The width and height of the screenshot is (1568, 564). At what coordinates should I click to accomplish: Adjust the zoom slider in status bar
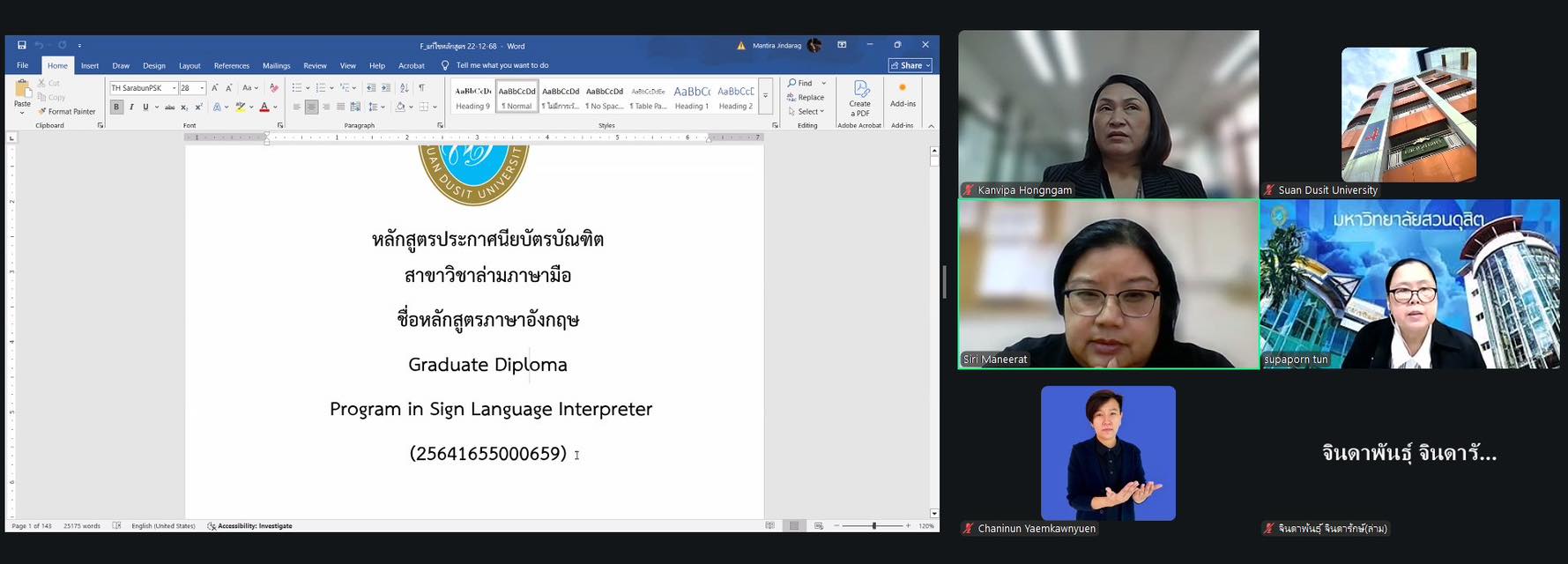tap(873, 526)
